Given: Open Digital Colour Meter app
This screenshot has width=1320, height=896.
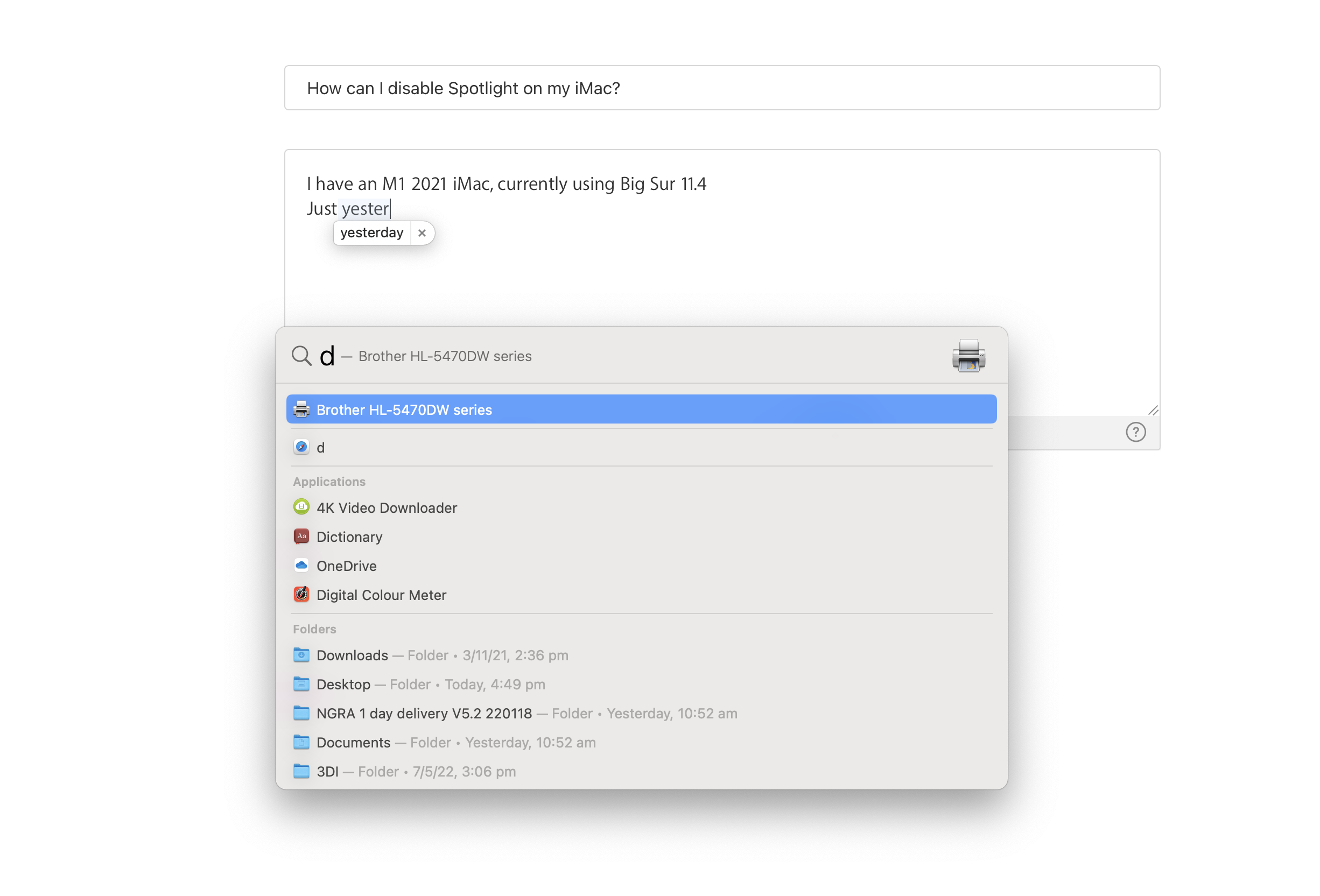Looking at the screenshot, I should coord(381,595).
